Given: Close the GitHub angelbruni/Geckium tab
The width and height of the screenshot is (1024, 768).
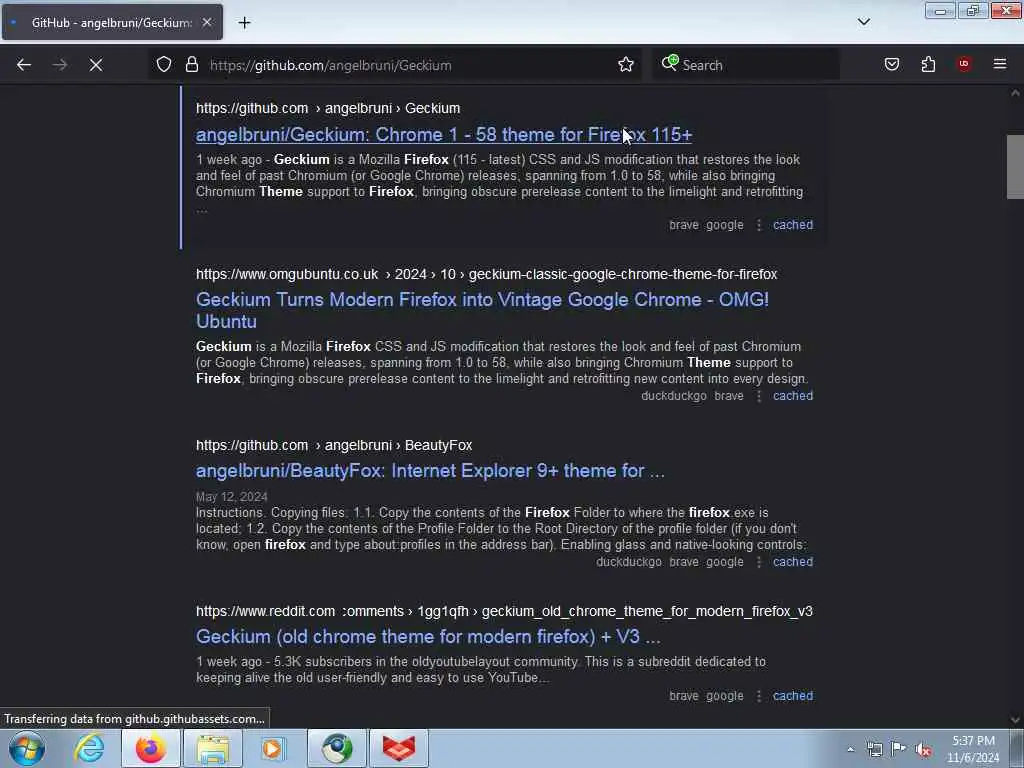Looking at the screenshot, I should [206, 22].
